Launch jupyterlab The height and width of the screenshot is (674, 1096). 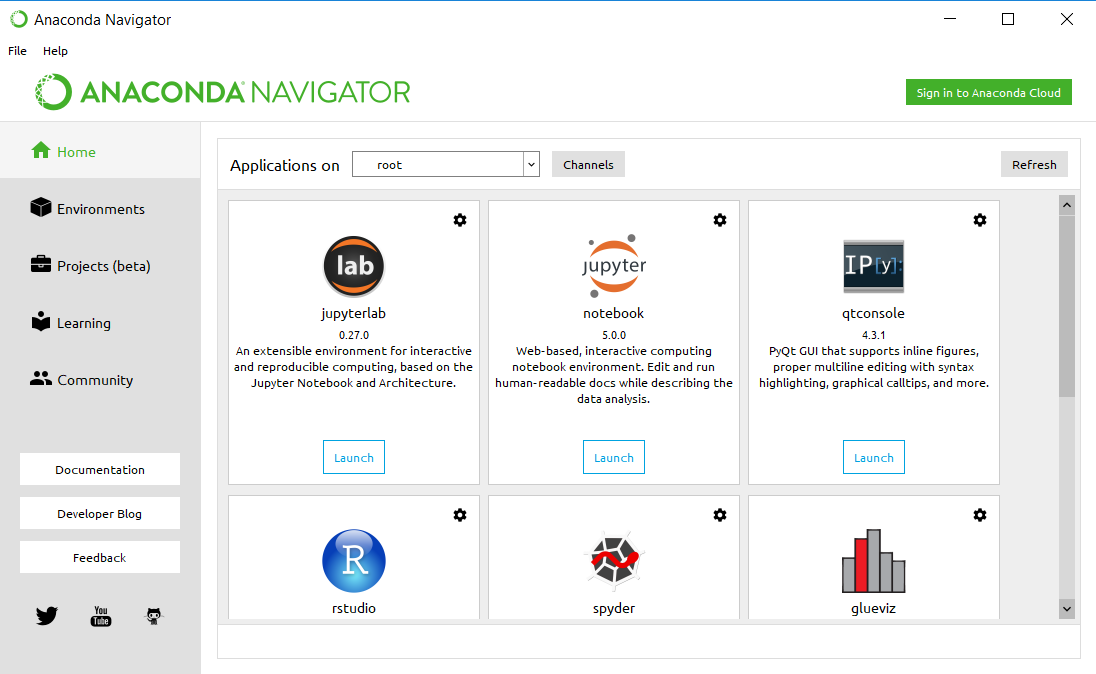point(354,457)
